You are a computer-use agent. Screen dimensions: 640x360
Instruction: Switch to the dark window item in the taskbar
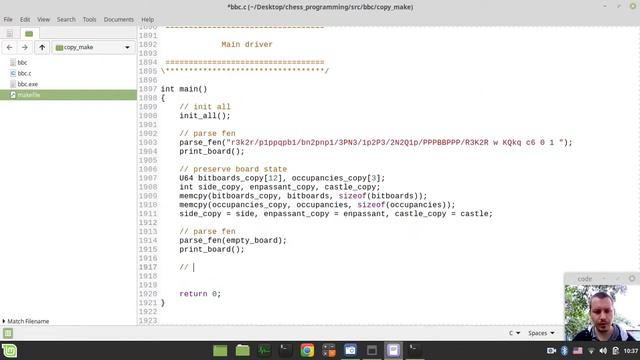coord(372,351)
